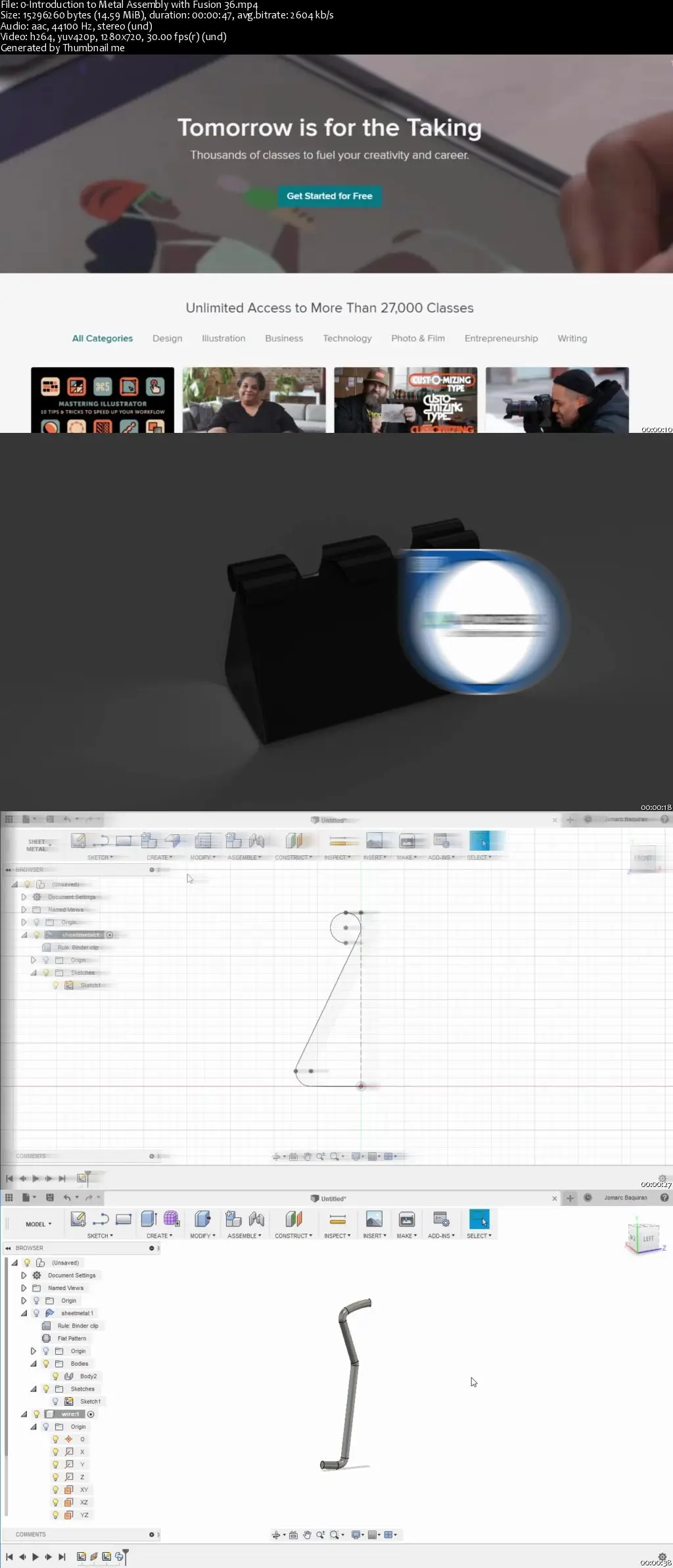This screenshot has height=1568, width=673.
Task: Open the data panel grid icon in MODEL frame
Action: click(9, 1198)
